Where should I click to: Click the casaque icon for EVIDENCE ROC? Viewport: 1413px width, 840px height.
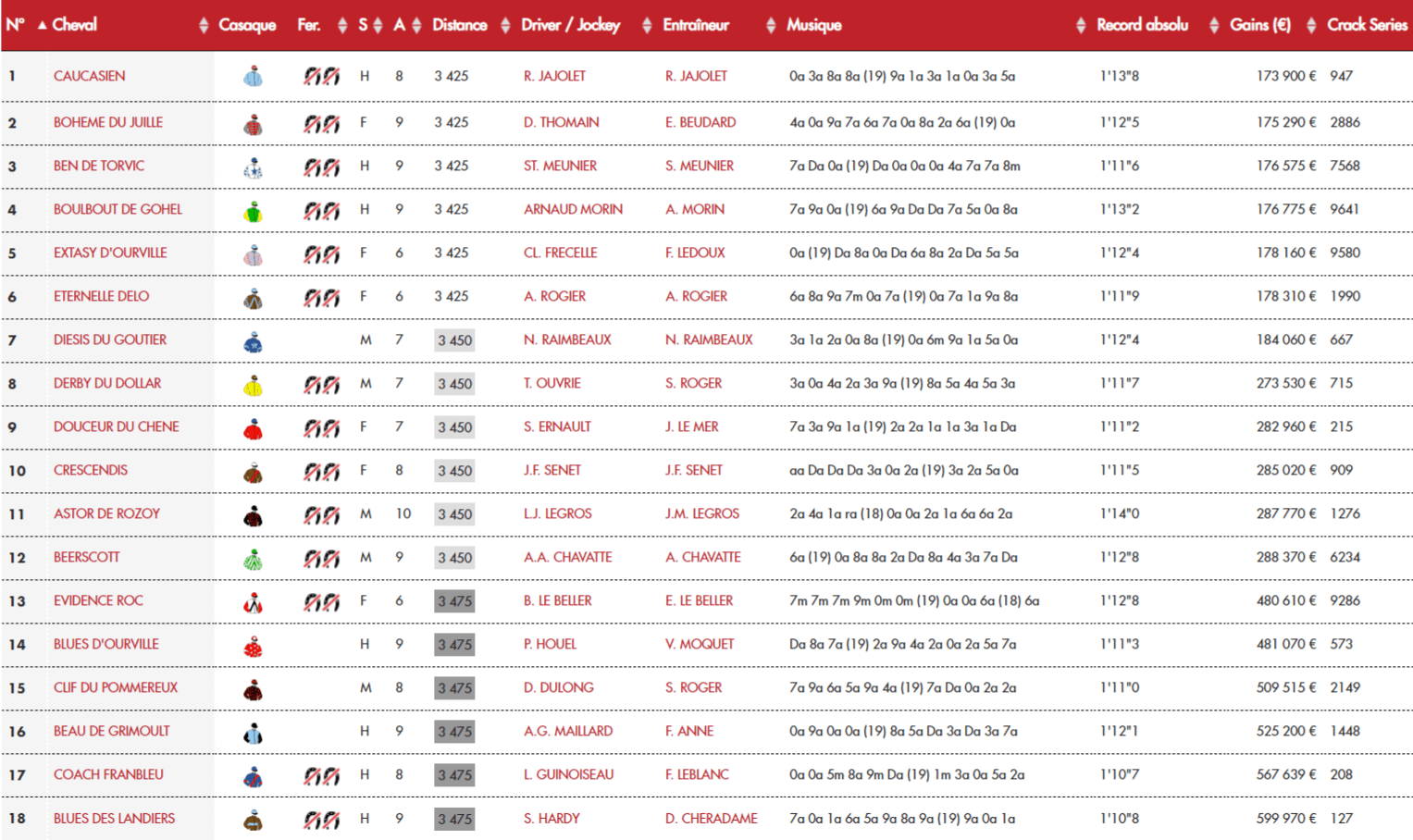pos(253,601)
